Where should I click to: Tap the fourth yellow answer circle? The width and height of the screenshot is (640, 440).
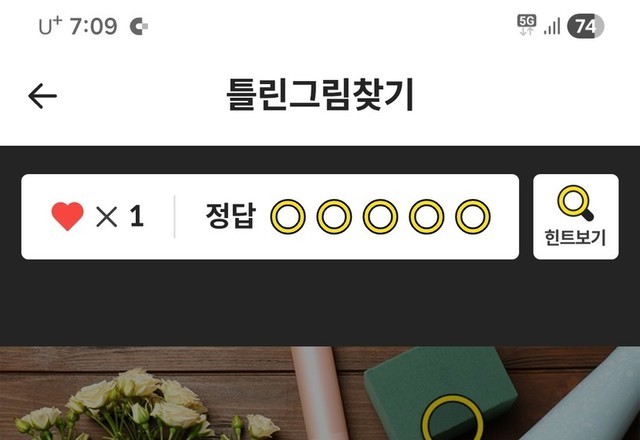(427, 216)
